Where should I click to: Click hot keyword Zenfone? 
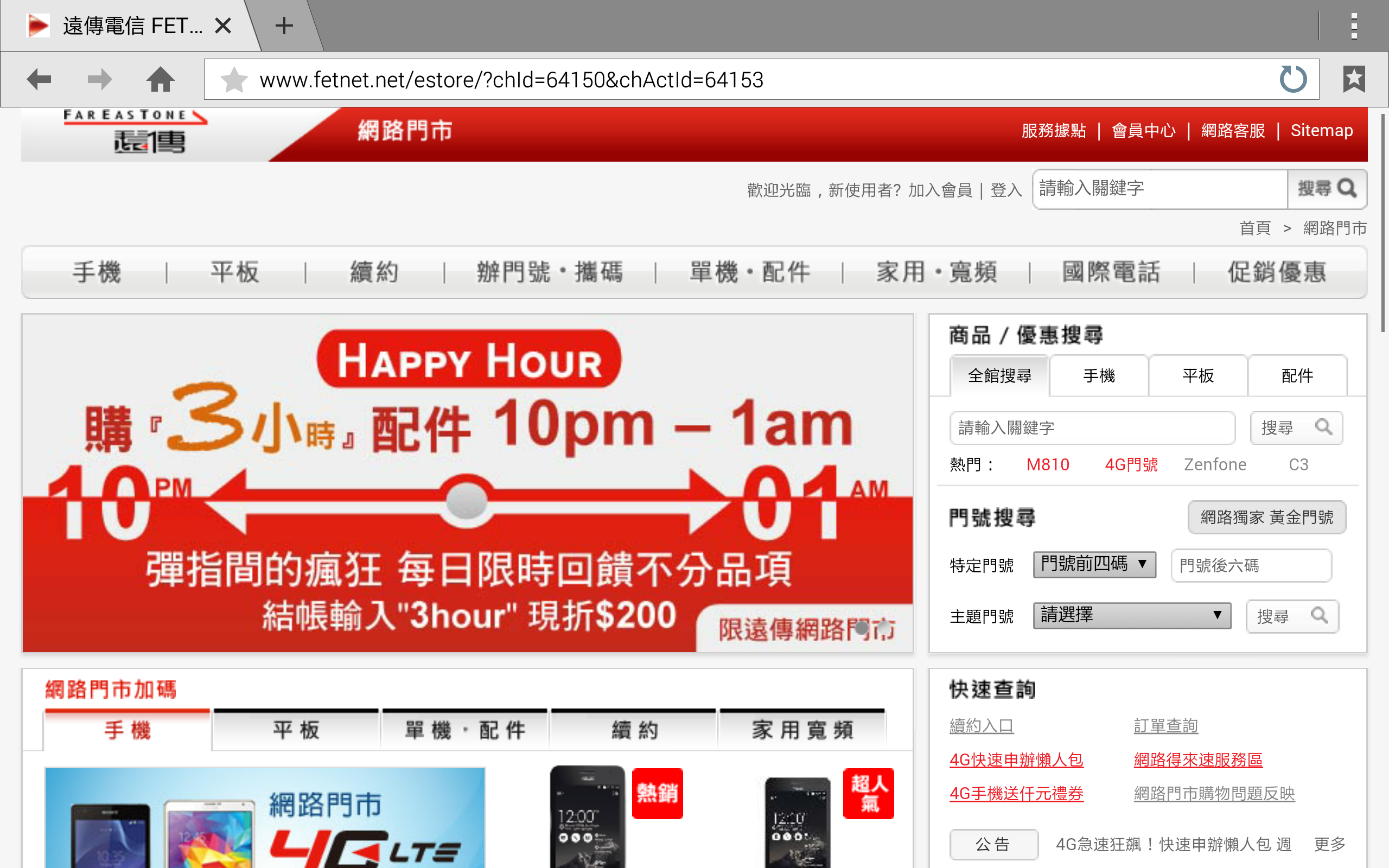pos(1215,464)
